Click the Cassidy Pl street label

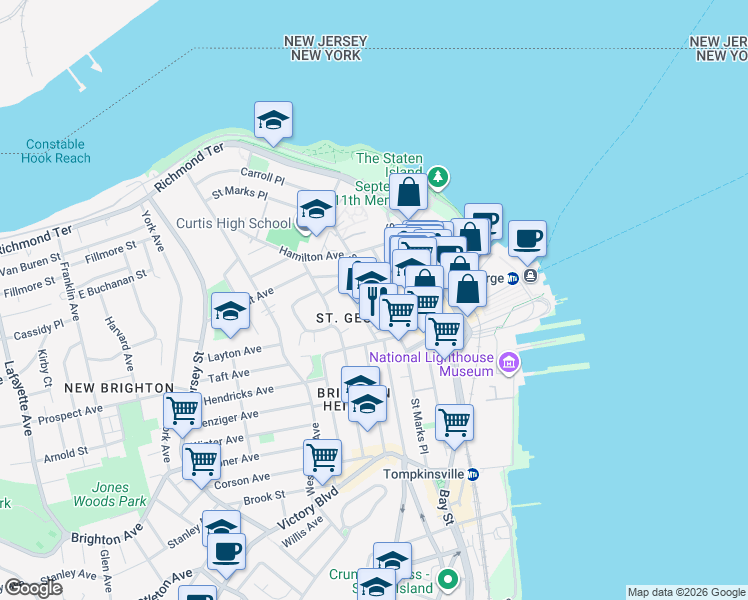click(x=38, y=330)
